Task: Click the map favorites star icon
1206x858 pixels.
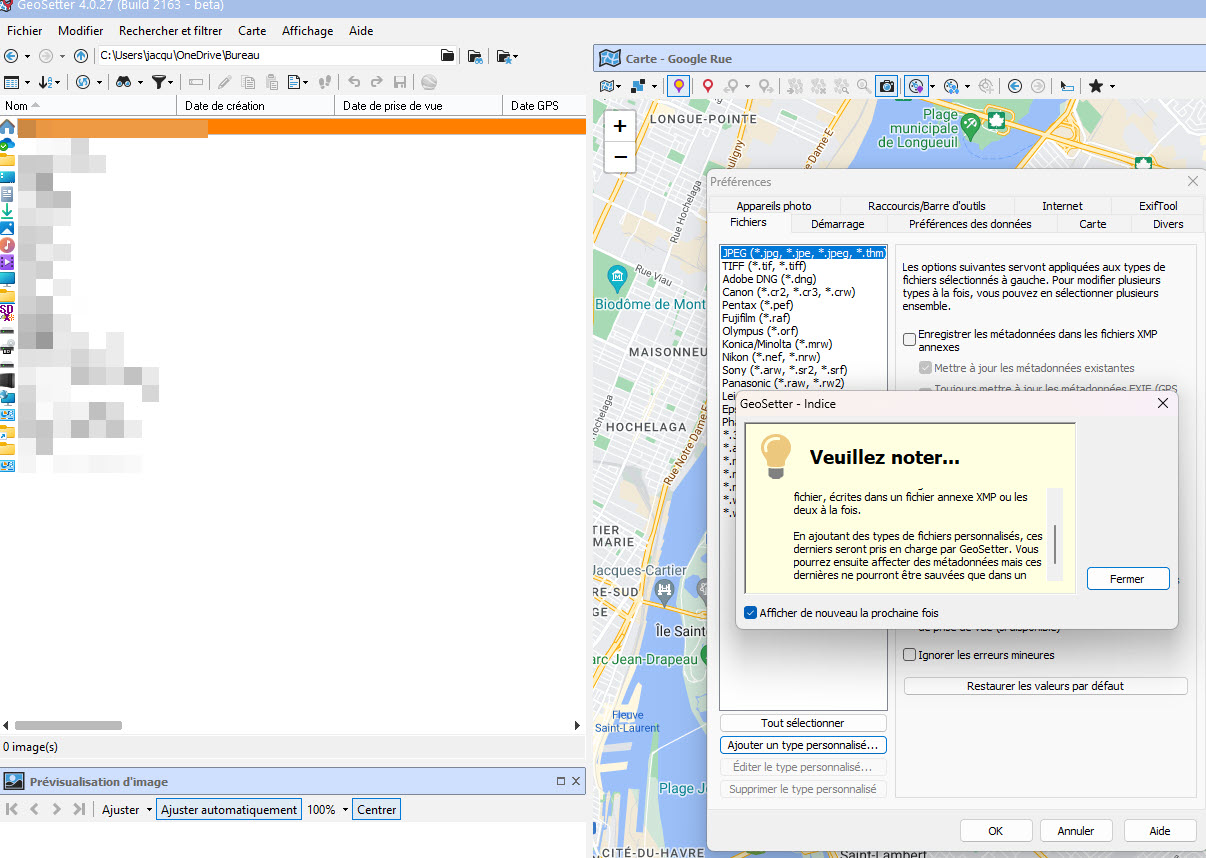Action: pyautogui.click(x=1095, y=87)
